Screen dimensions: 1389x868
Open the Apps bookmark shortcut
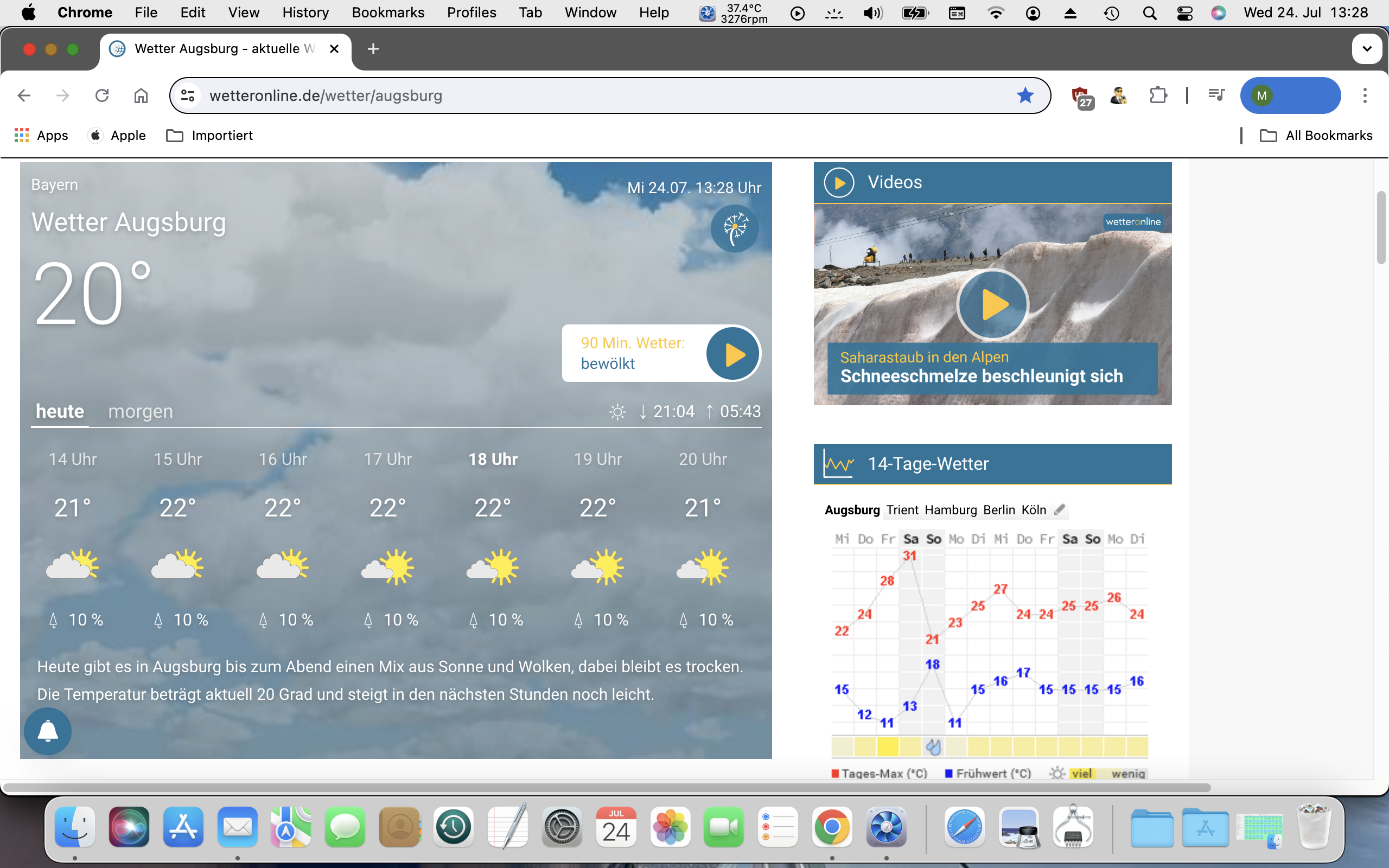(41, 136)
